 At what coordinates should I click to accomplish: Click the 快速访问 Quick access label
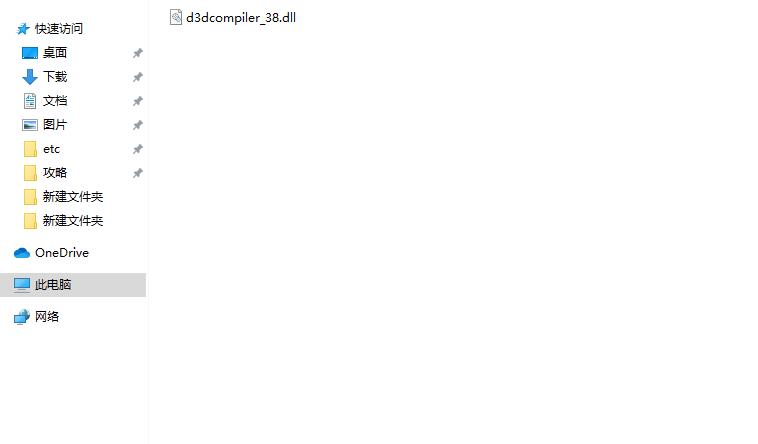coord(58,29)
